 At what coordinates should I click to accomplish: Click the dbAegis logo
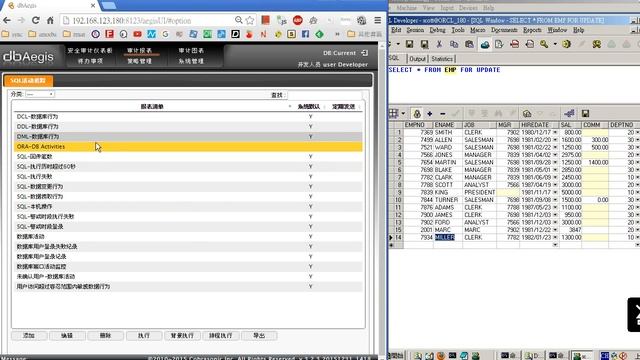[28, 57]
